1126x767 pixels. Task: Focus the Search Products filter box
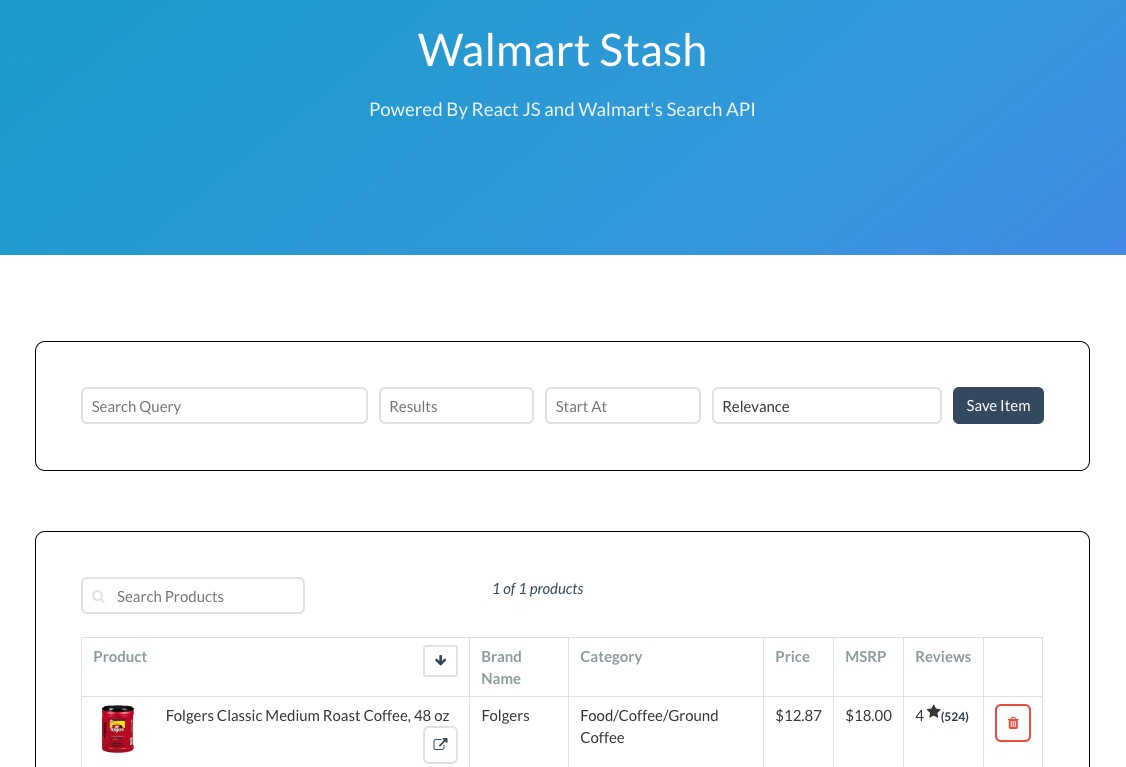click(193, 596)
